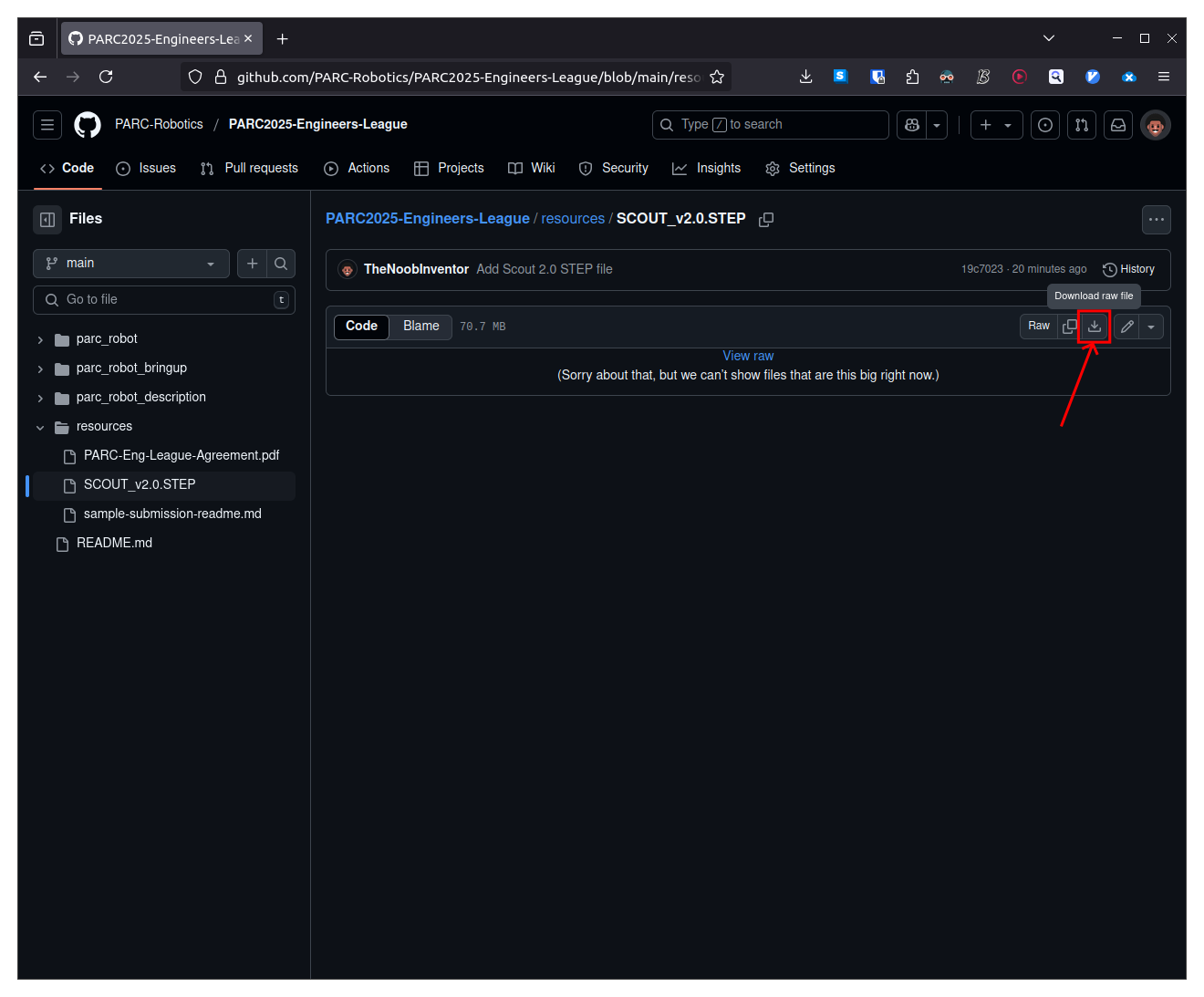Collapse the resources folder
1204x997 pixels.
(x=40, y=427)
